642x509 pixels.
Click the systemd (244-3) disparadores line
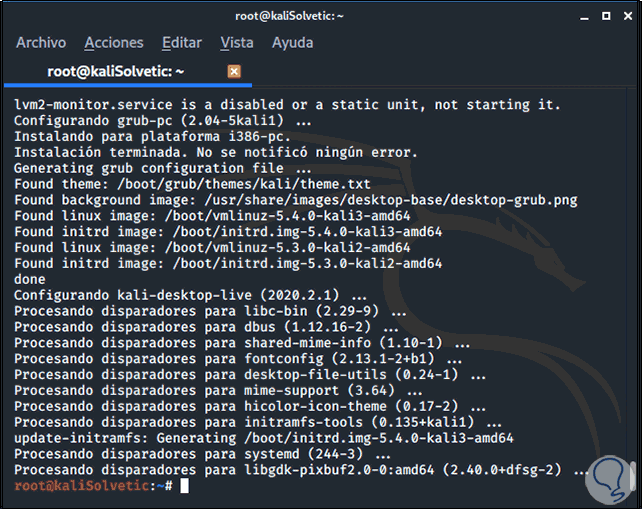pos(202,454)
